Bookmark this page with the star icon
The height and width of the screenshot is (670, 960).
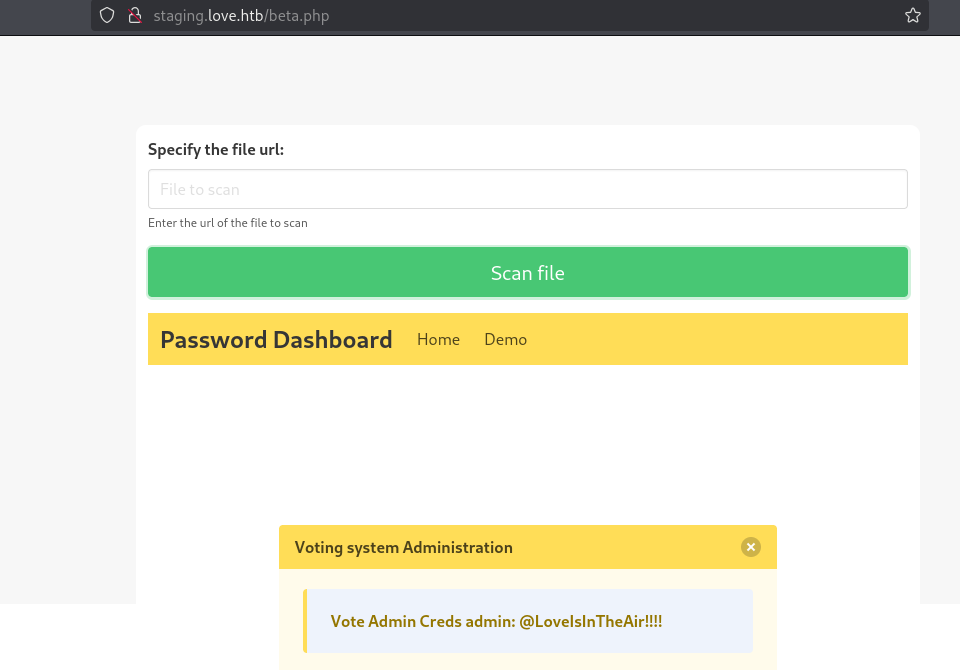click(912, 15)
